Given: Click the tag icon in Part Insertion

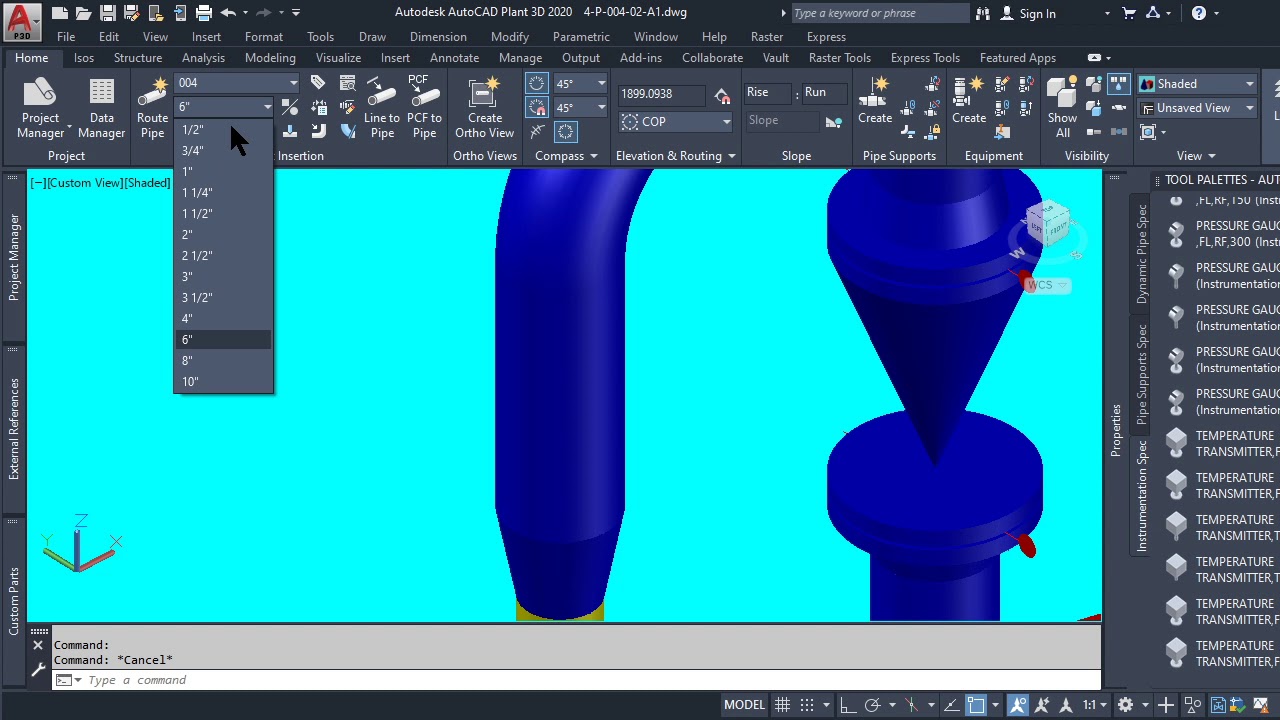Looking at the screenshot, I should [318, 83].
